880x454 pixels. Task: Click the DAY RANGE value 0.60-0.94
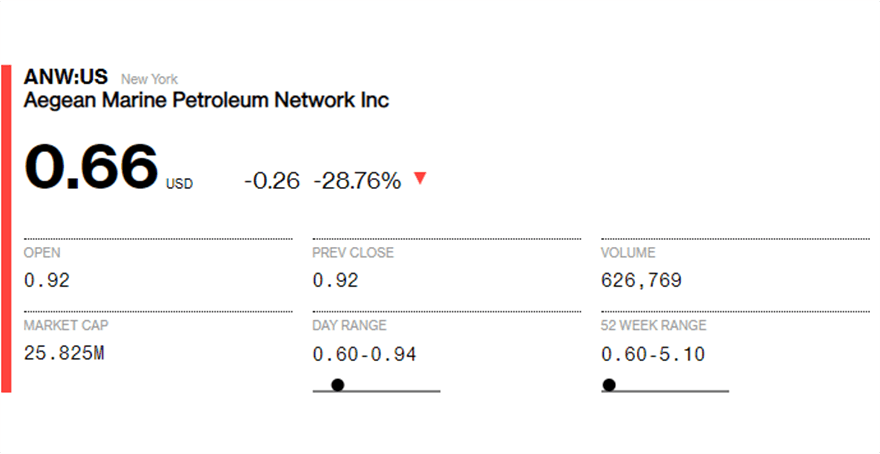click(x=364, y=354)
